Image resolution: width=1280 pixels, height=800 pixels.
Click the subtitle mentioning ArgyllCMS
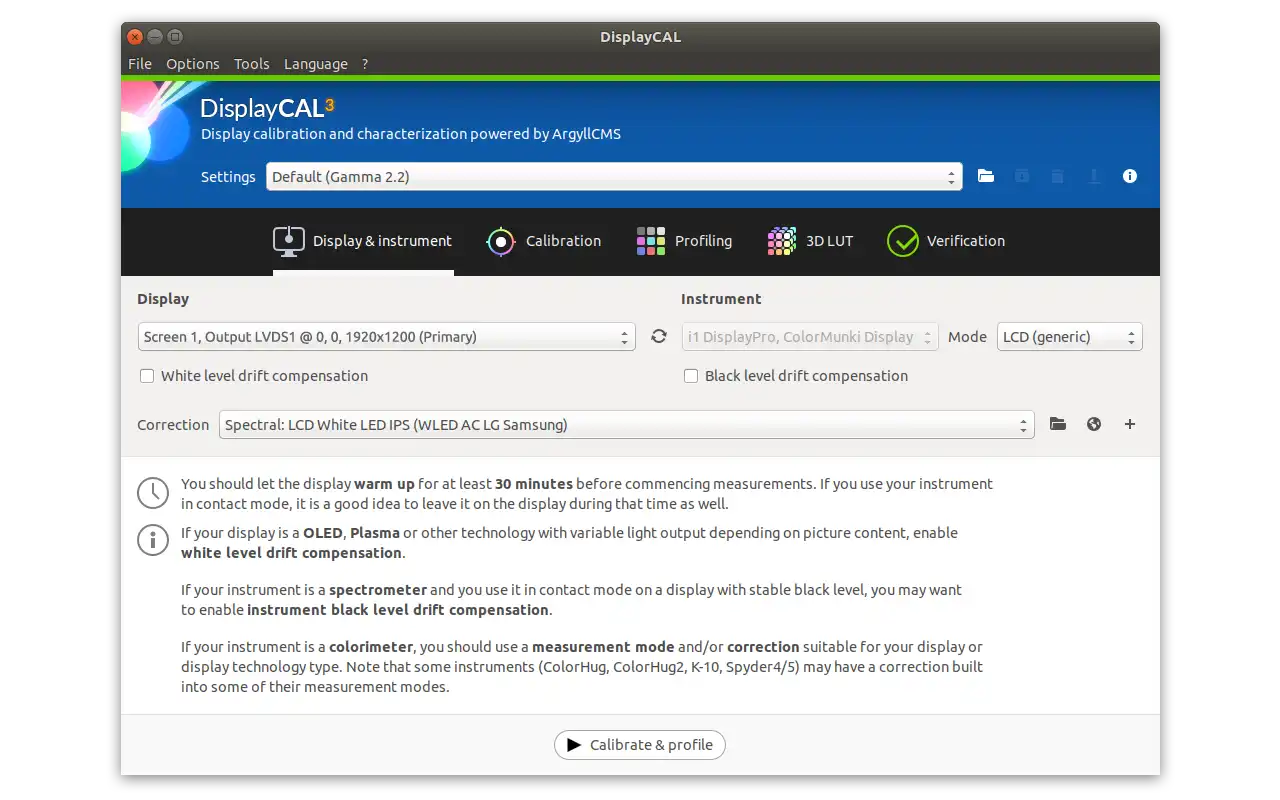pos(411,134)
